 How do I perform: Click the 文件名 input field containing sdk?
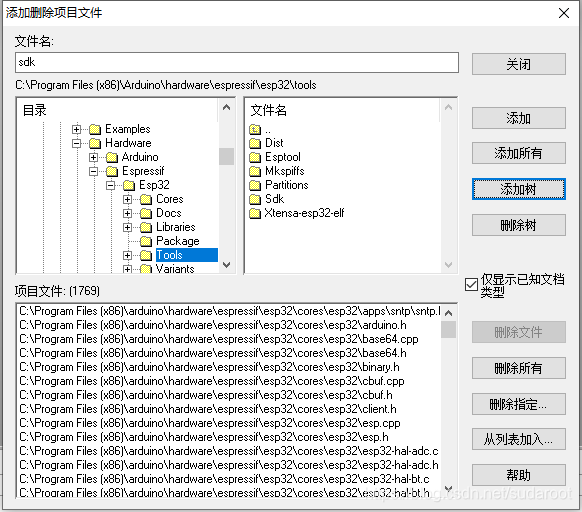pos(237,62)
